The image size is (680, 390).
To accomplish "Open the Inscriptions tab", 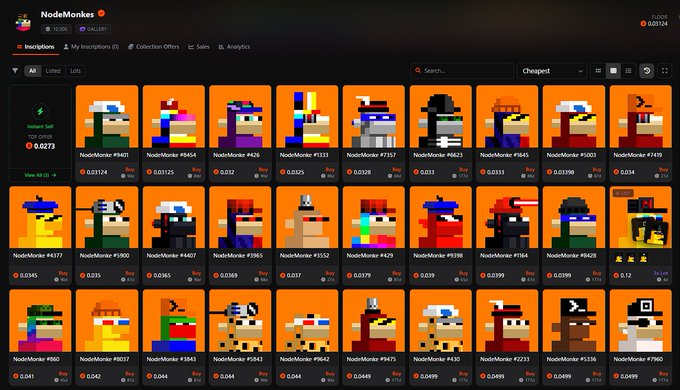I will pos(36,47).
